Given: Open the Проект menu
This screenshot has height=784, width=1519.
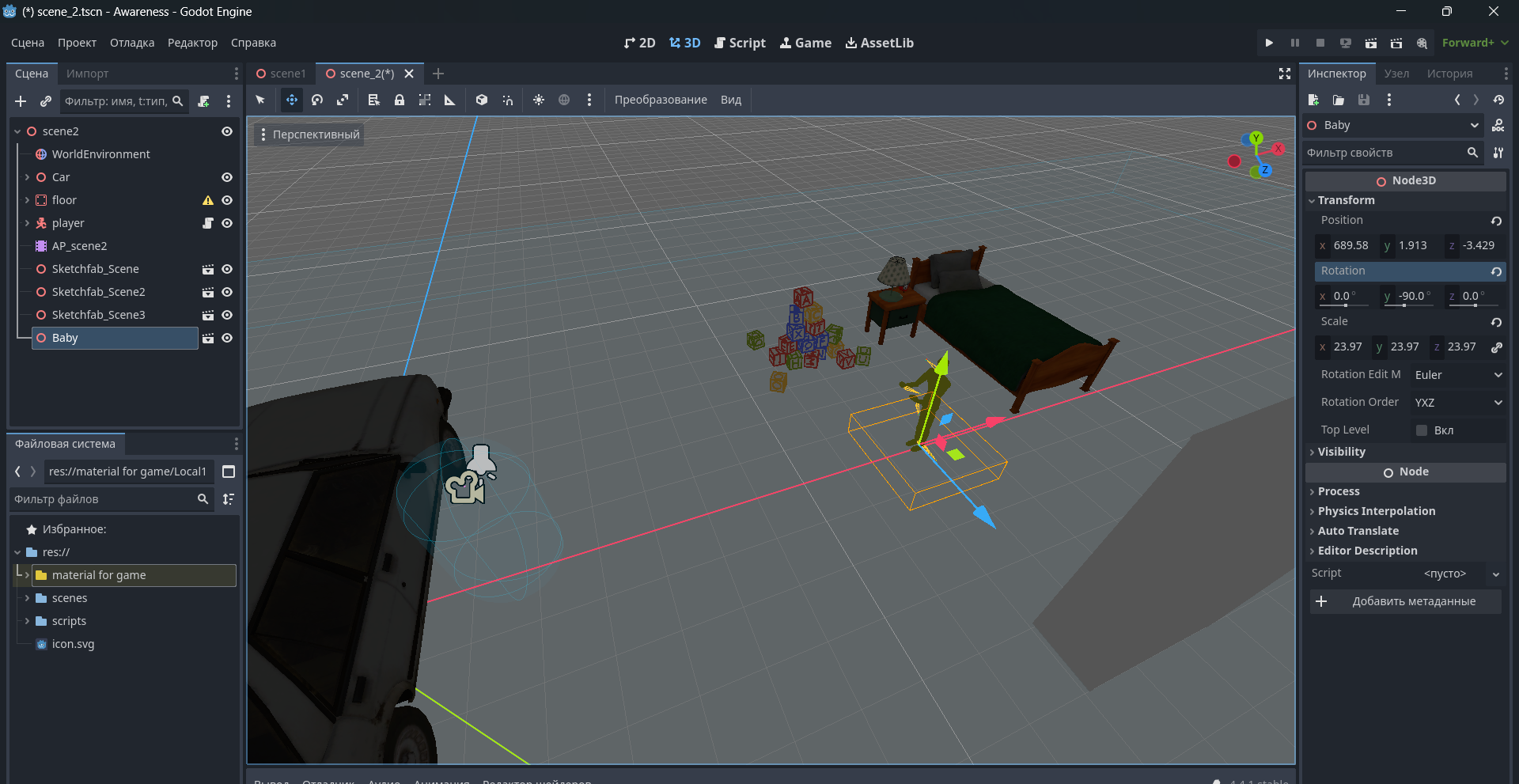Looking at the screenshot, I should pos(77,43).
